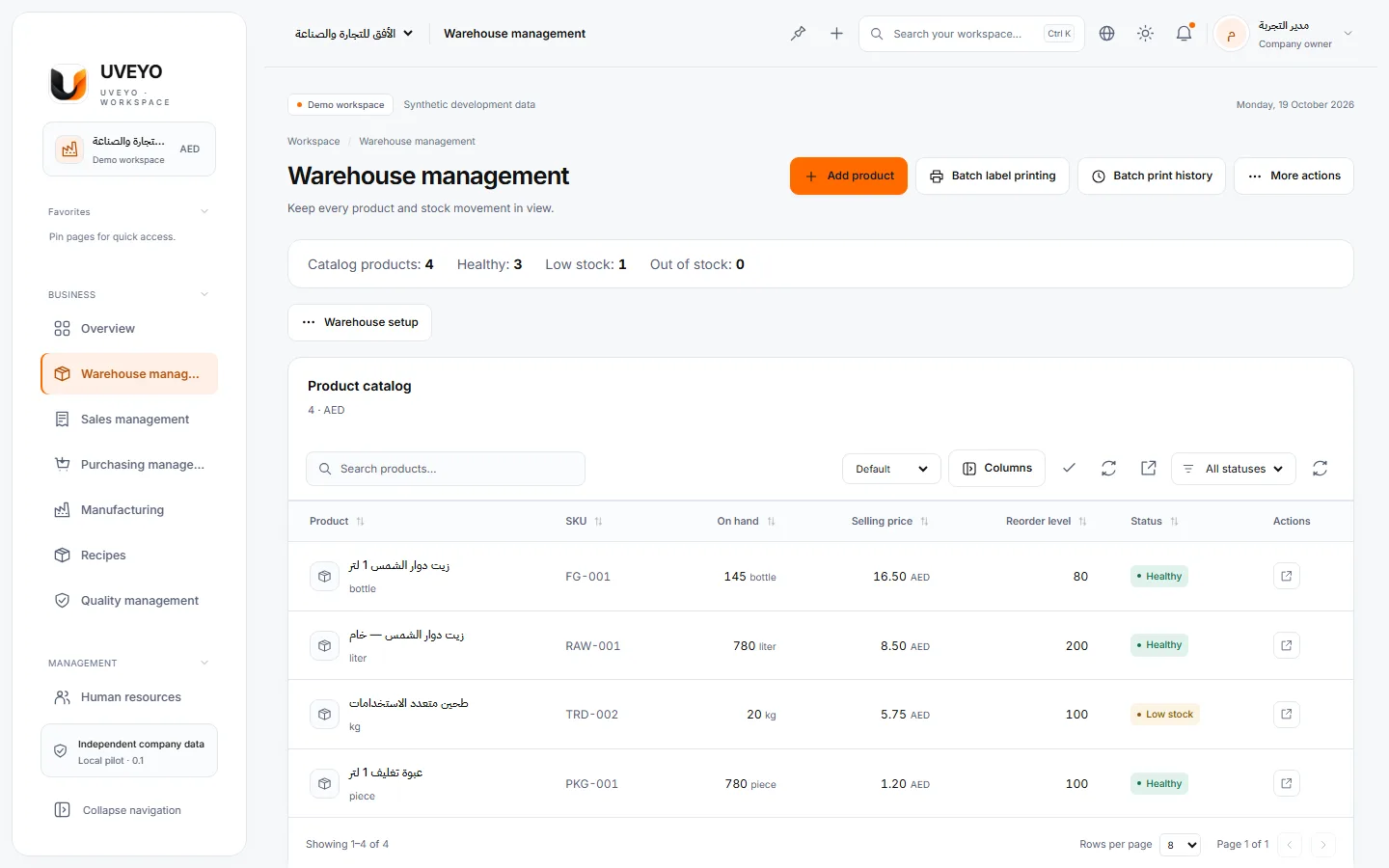Open the All statuses filter dropdown
This screenshot has width=1389, height=868.
pos(1233,469)
